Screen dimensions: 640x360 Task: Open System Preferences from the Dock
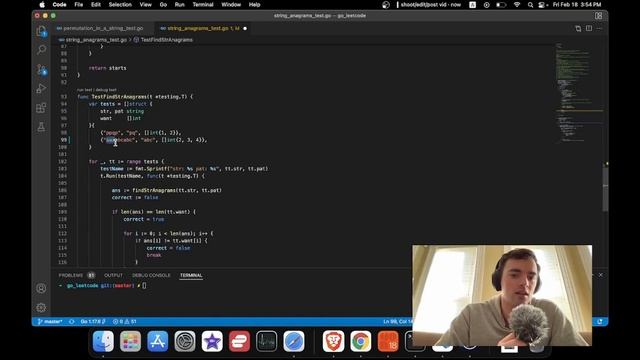click(x=185, y=341)
